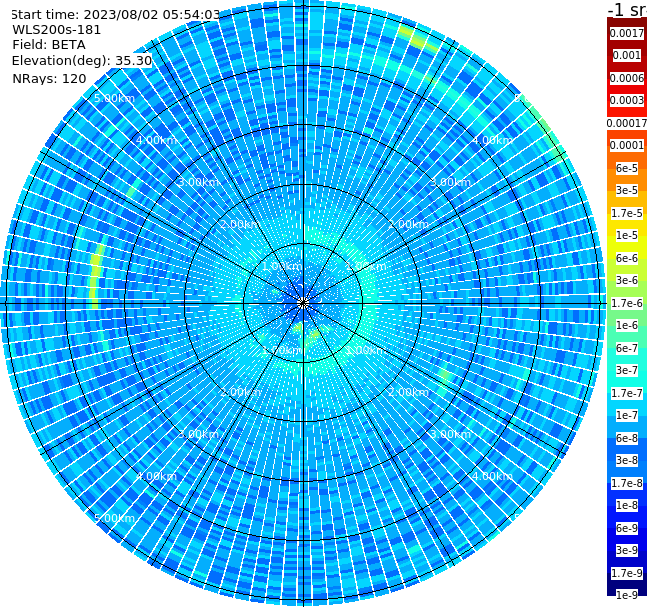Click the 1.7e-5 colorbar tick label
647x607 pixels.
pyautogui.click(x=627, y=213)
